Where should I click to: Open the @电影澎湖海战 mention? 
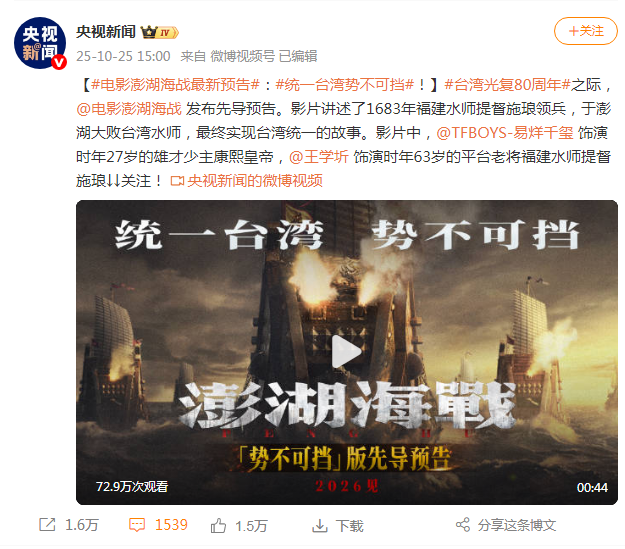point(129,108)
